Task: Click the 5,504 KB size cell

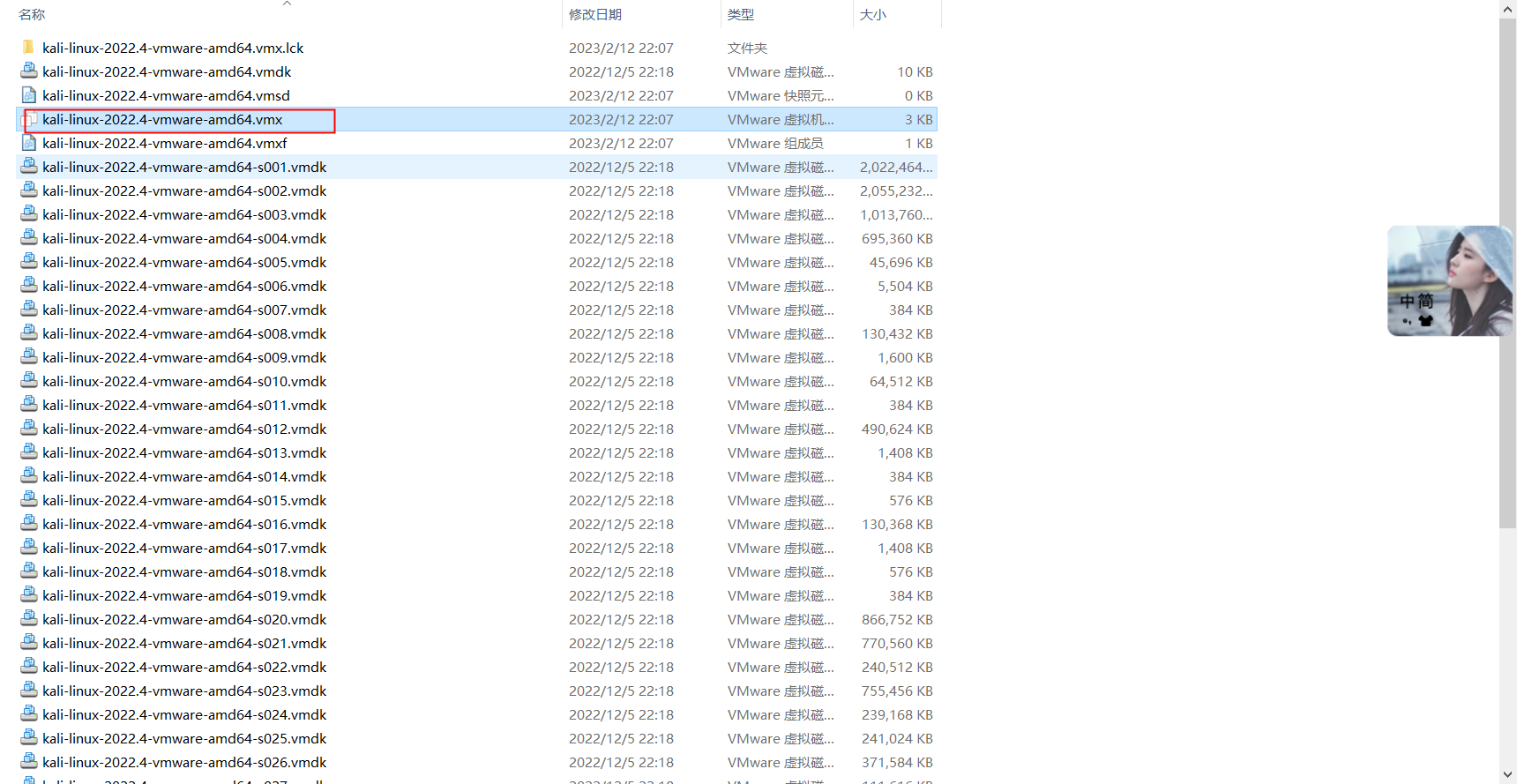Action: [905, 286]
